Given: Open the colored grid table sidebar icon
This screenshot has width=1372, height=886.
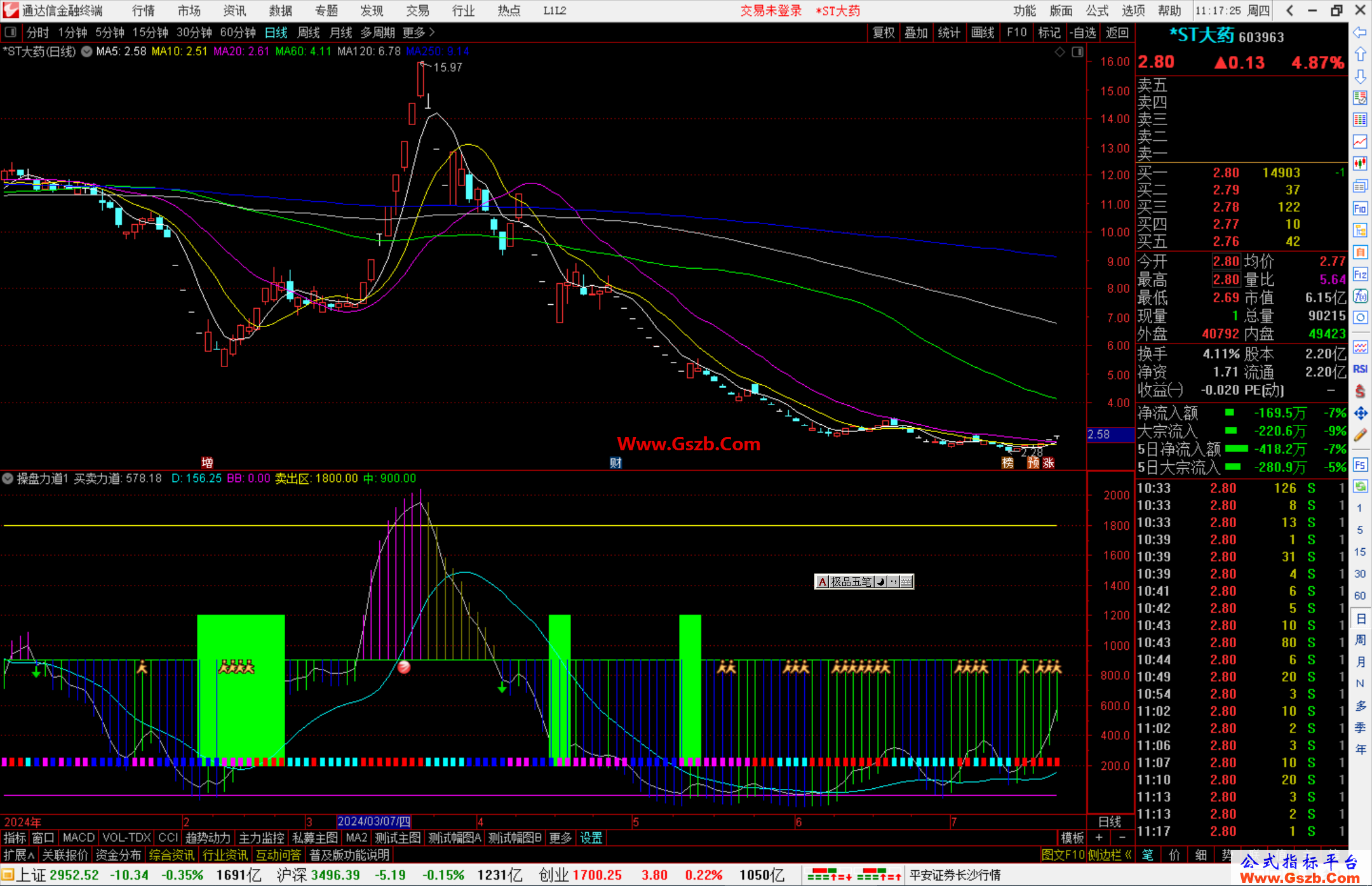Looking at the screenshot, I should (1360, 120).
